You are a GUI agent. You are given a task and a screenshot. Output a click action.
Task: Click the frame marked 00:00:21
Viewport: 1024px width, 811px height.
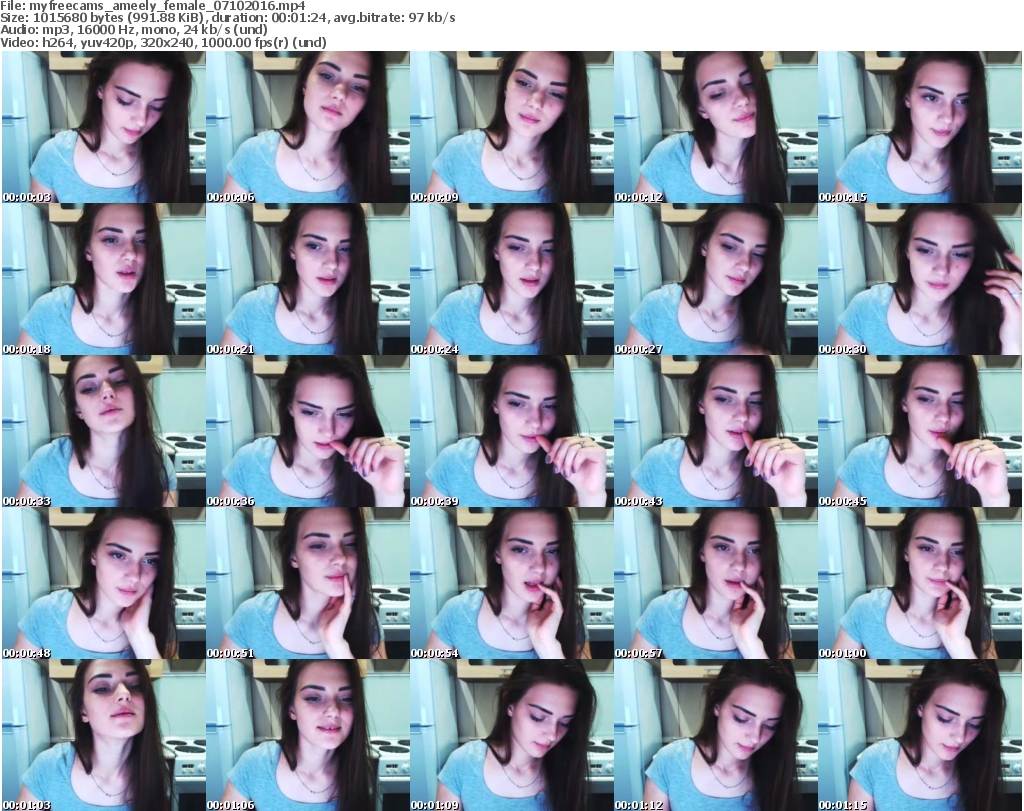point(308,279)
